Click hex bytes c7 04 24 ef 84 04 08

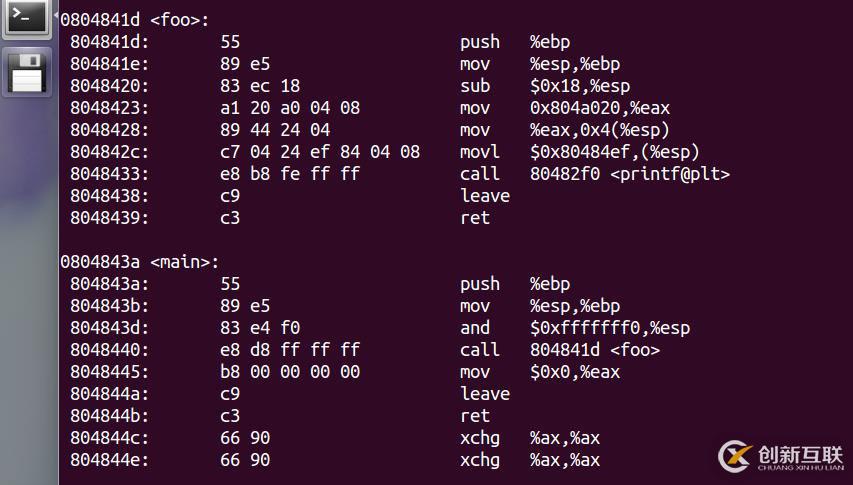tap(320, 152)
